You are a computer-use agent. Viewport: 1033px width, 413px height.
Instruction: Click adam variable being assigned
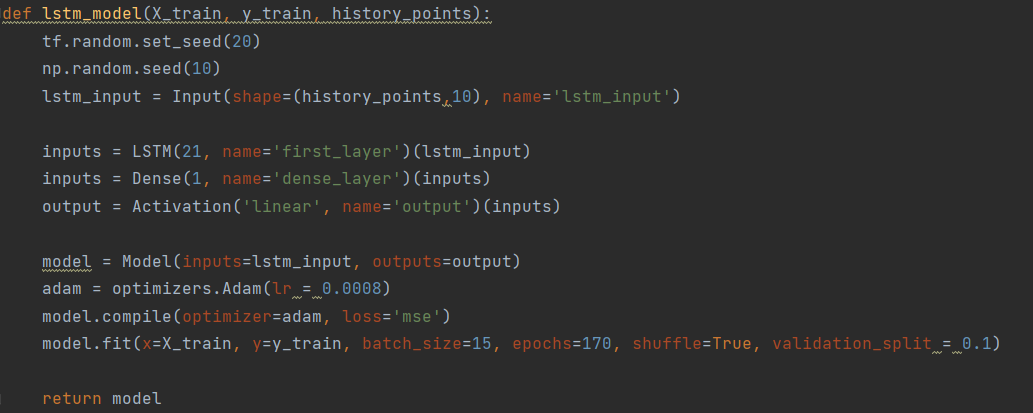(62, 289)
